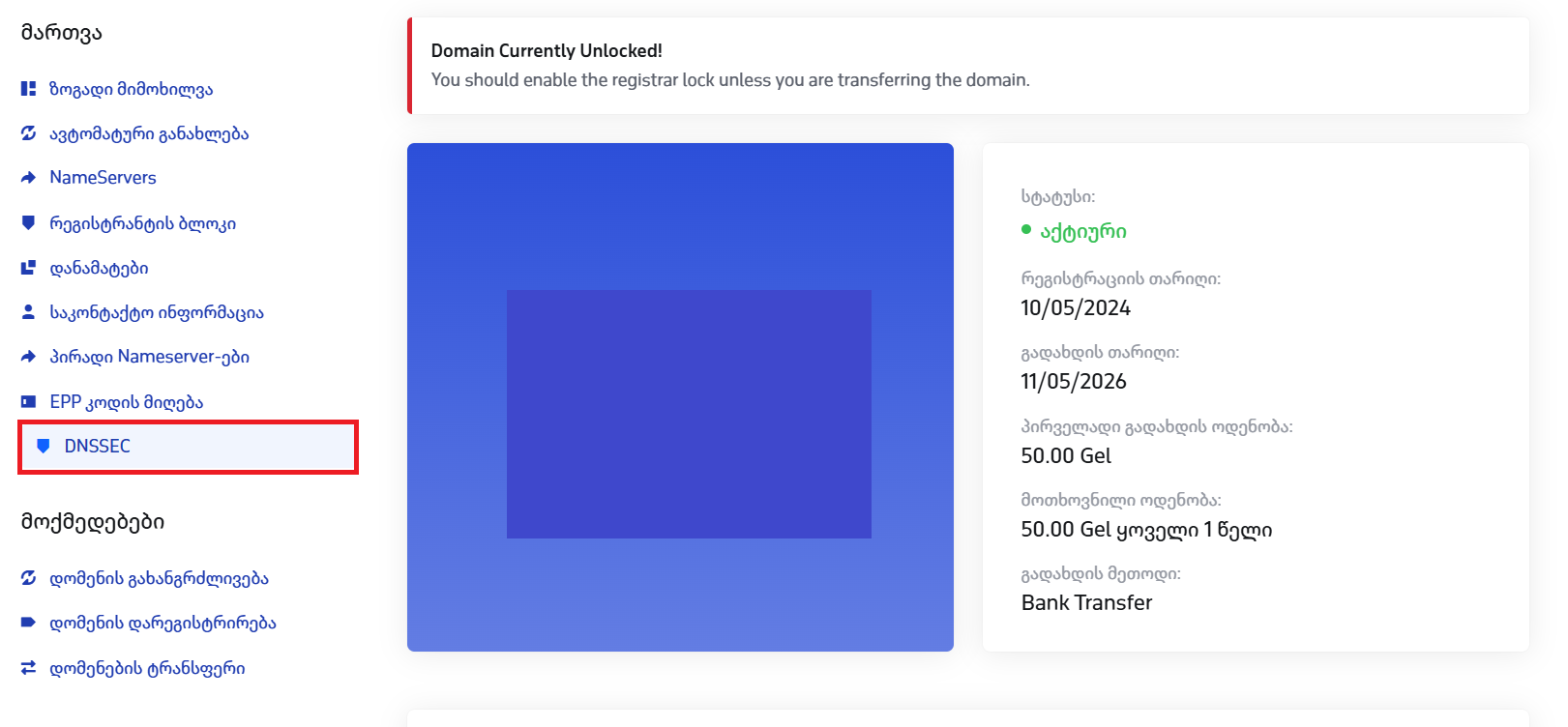The width and height of the screenshot is (1568, 727).
Task: Open the NameServers section
Action: coord(103,178)
